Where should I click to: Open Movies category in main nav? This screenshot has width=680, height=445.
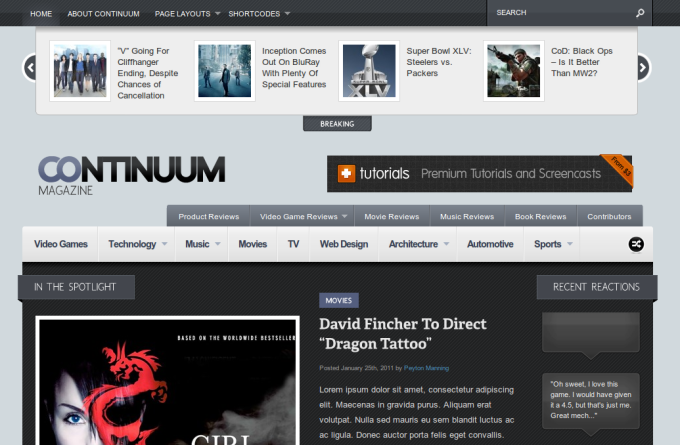(x=252, y=244)
